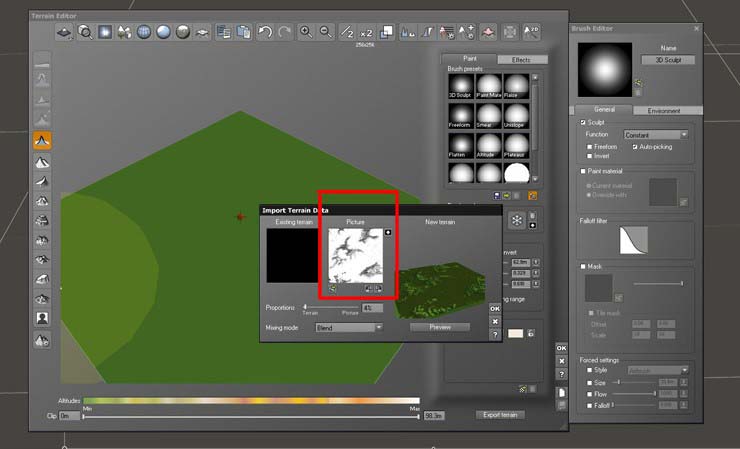The width and height of the screenshot is (740, 449).
Task: Click the blue glowing square toolbar icon
Action: tap(105, 32)
